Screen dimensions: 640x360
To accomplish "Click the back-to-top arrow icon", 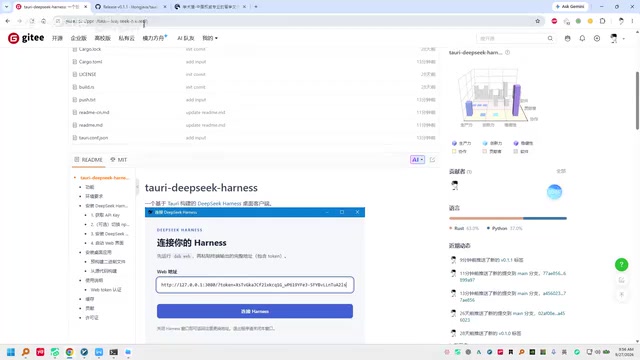I will click(621, 294).
